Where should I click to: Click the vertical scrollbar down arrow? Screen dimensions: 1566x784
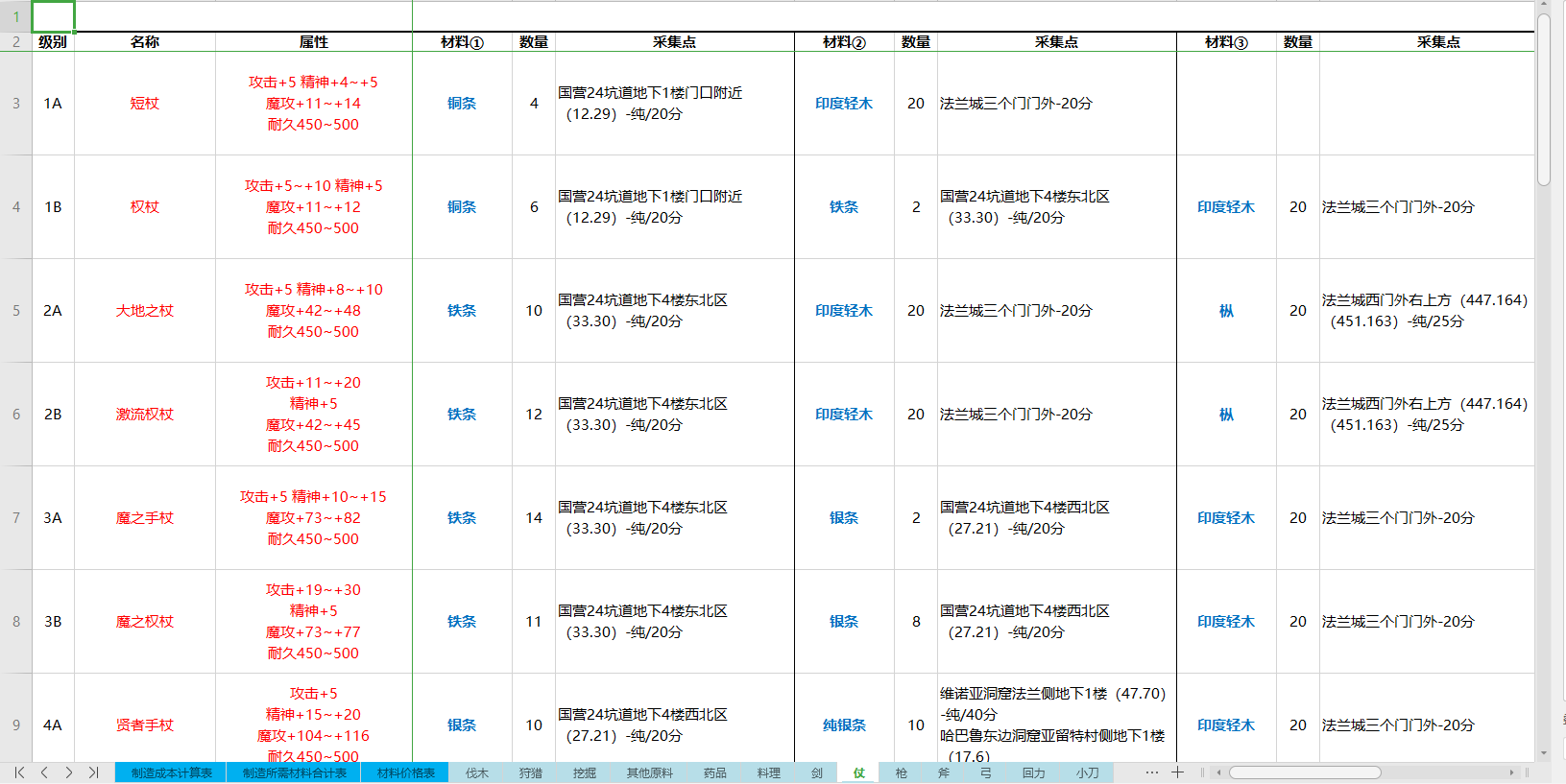pos(1544,753)
